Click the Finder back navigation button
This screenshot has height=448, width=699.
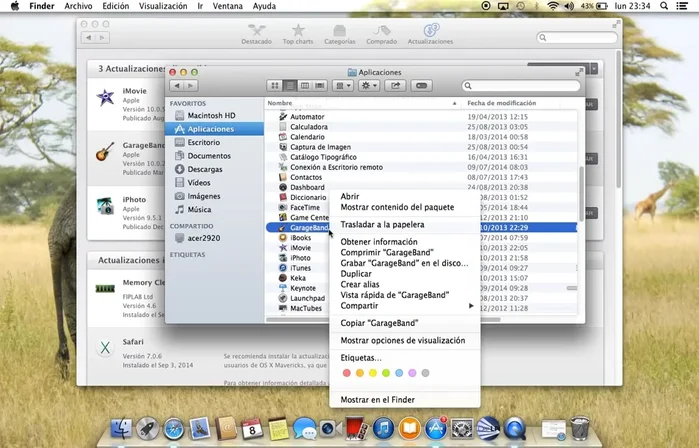tap(178, 86)
